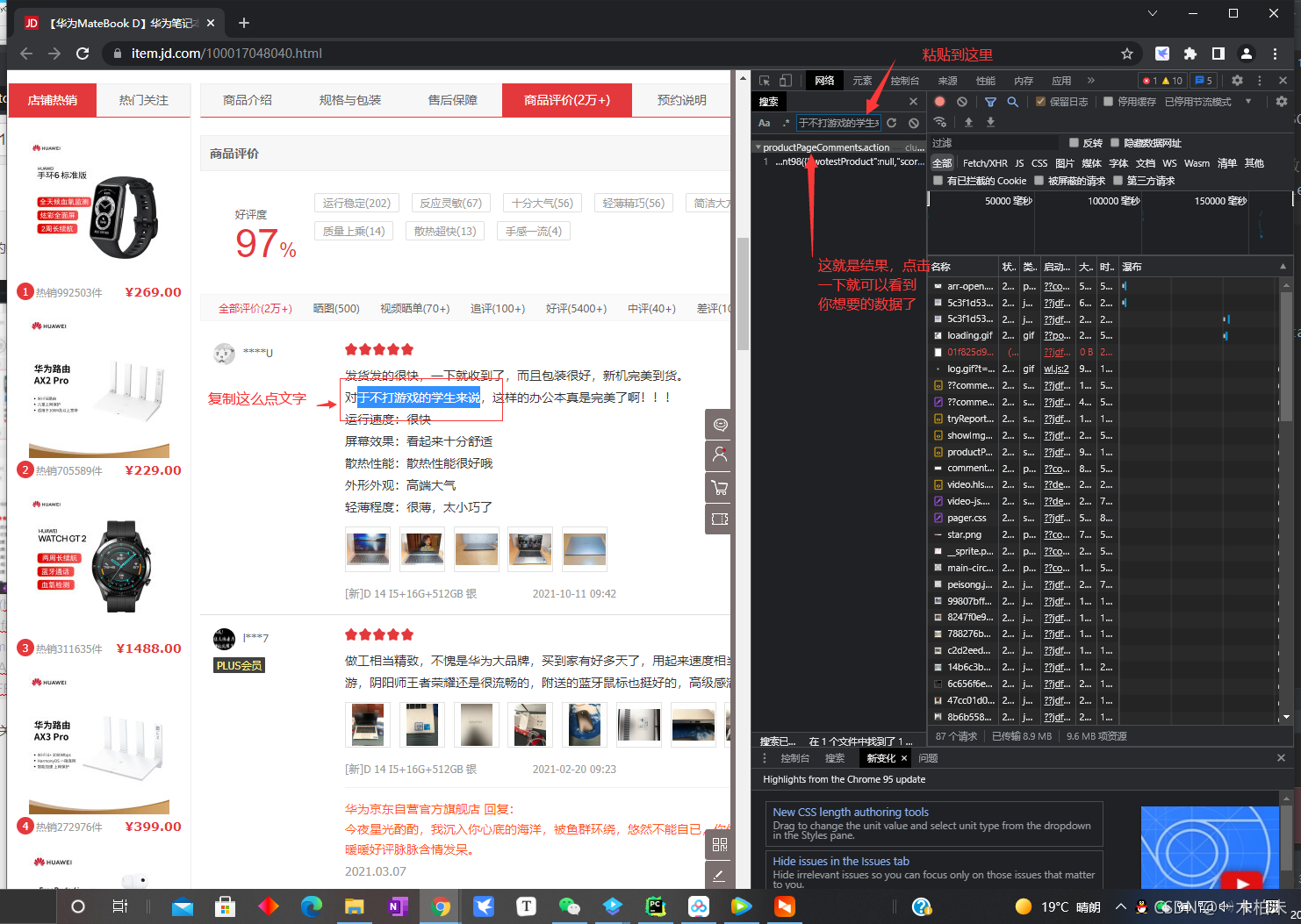
Task: Click the search pane query input
Action: [838, 123]
